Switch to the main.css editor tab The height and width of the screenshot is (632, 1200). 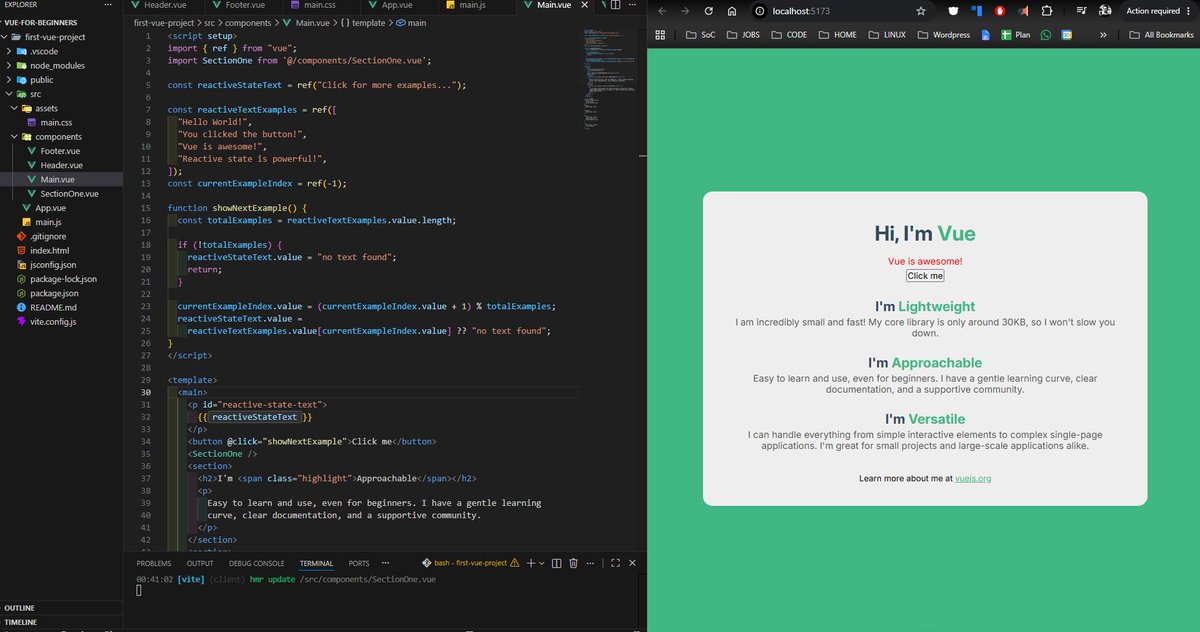321,6
